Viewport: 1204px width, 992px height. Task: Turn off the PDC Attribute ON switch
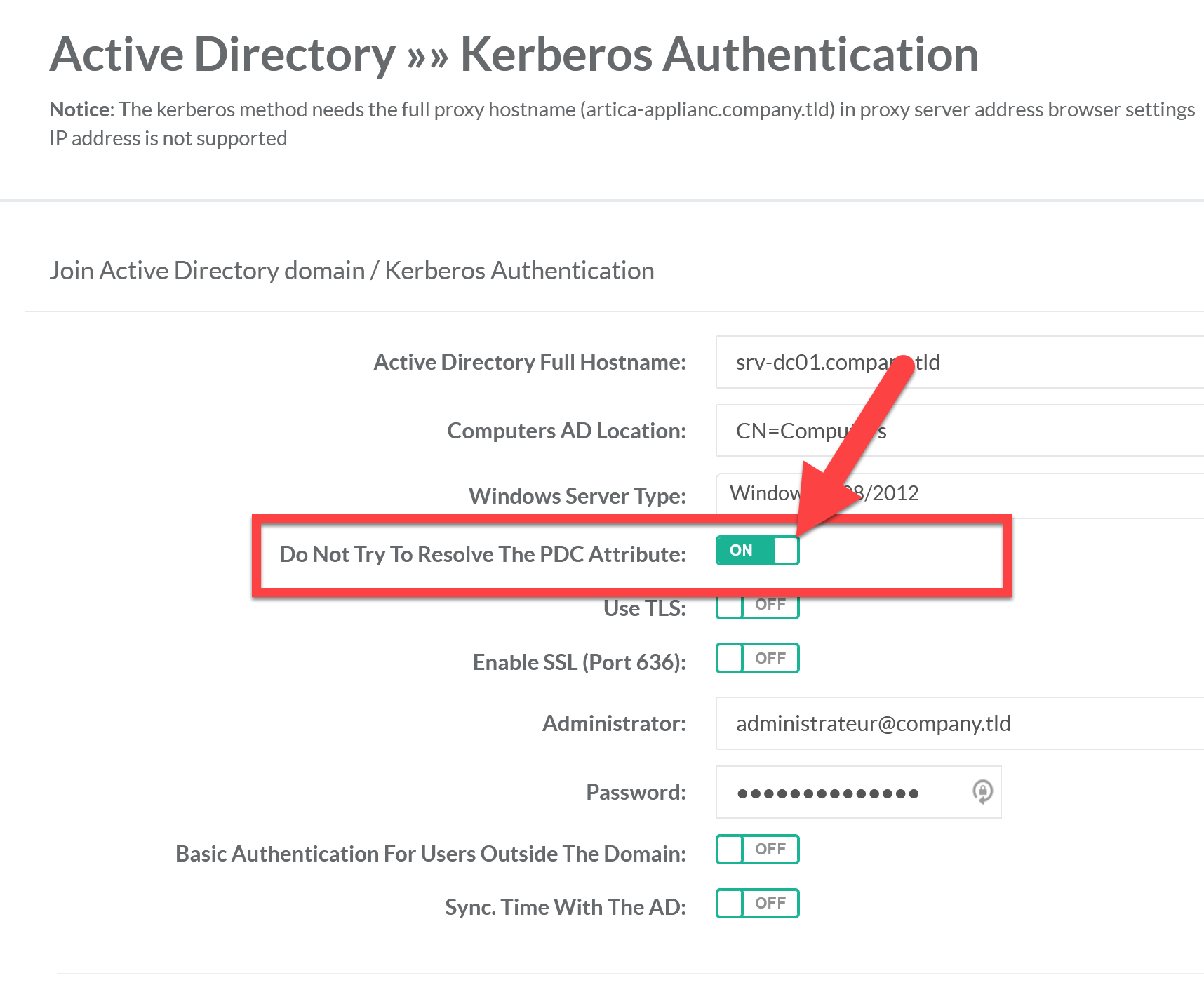click(757, 551)
